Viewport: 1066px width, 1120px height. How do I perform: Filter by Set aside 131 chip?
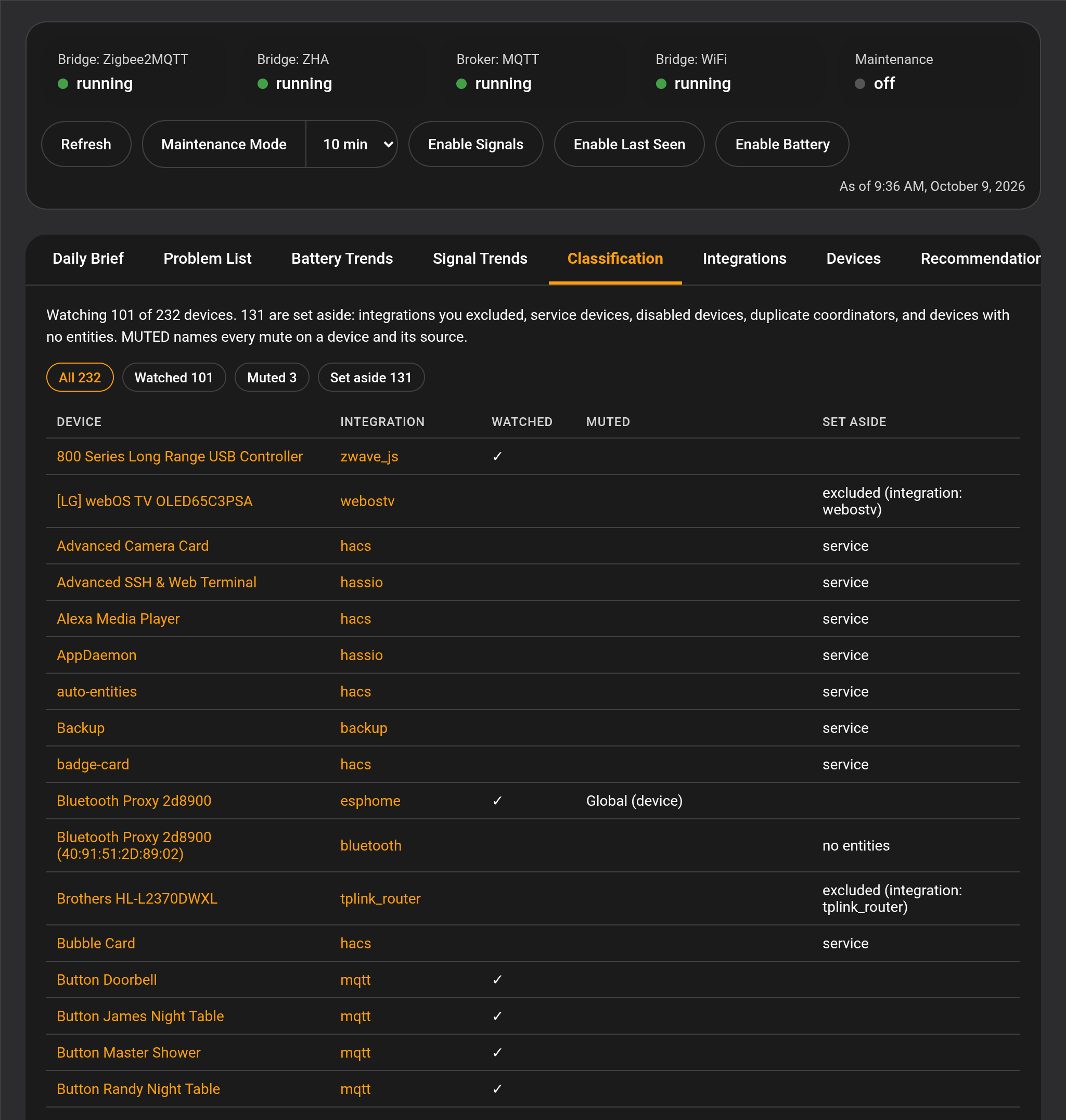pyautogui.click(x=371, y=377)
